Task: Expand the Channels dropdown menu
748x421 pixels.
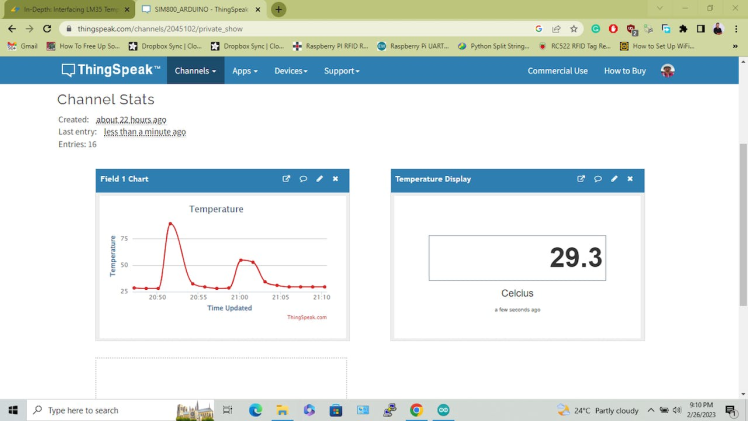Action: pos(195,71)
